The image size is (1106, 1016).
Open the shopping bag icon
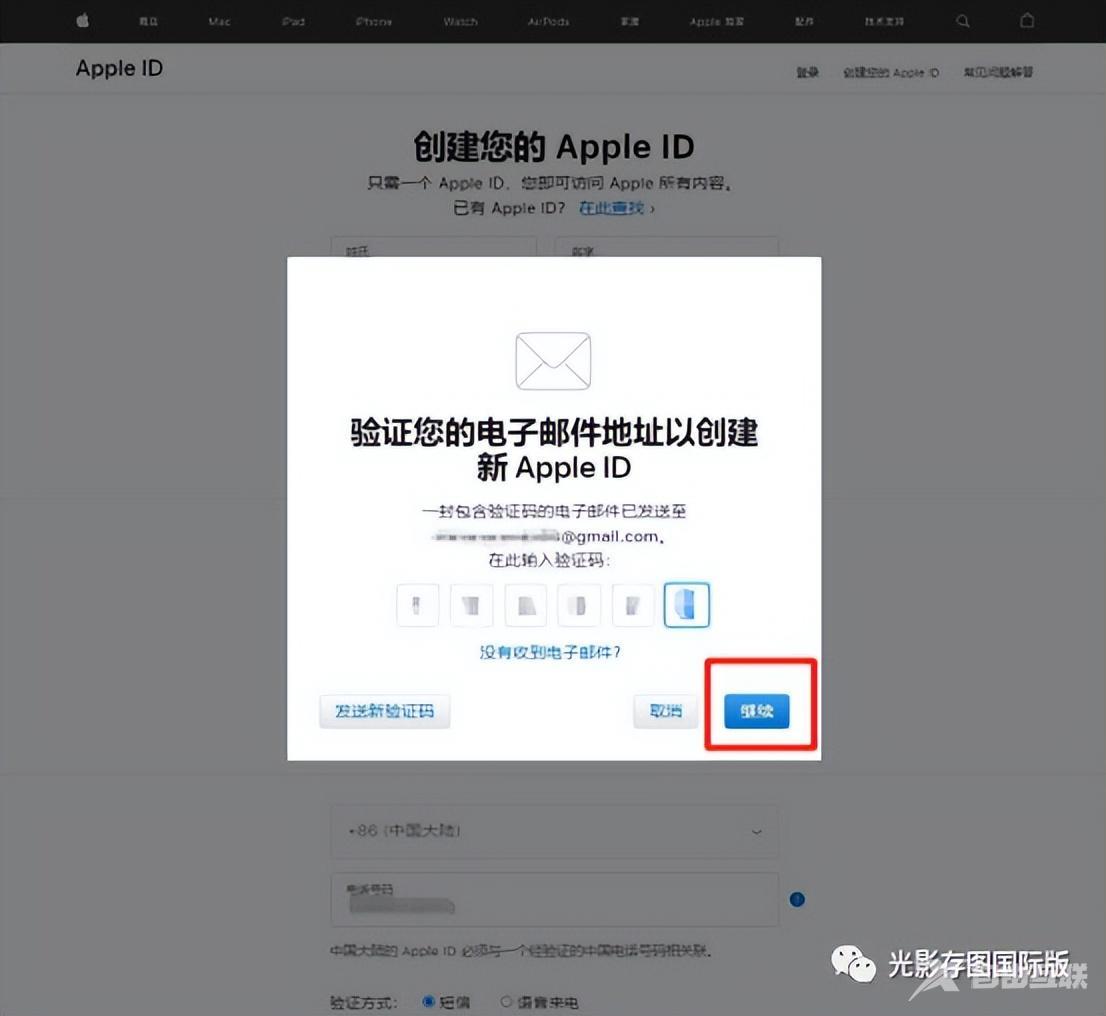pos(1026,21)
